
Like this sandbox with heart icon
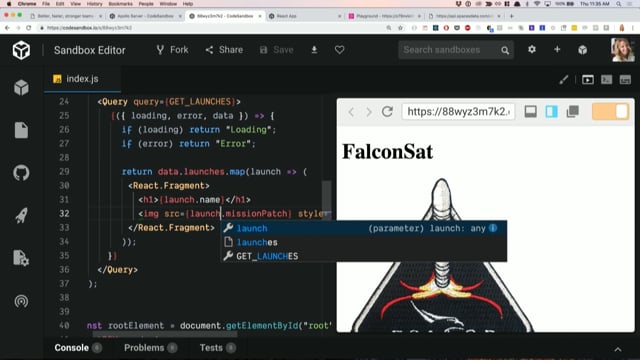pyautogui.click(x=339, y=50)
